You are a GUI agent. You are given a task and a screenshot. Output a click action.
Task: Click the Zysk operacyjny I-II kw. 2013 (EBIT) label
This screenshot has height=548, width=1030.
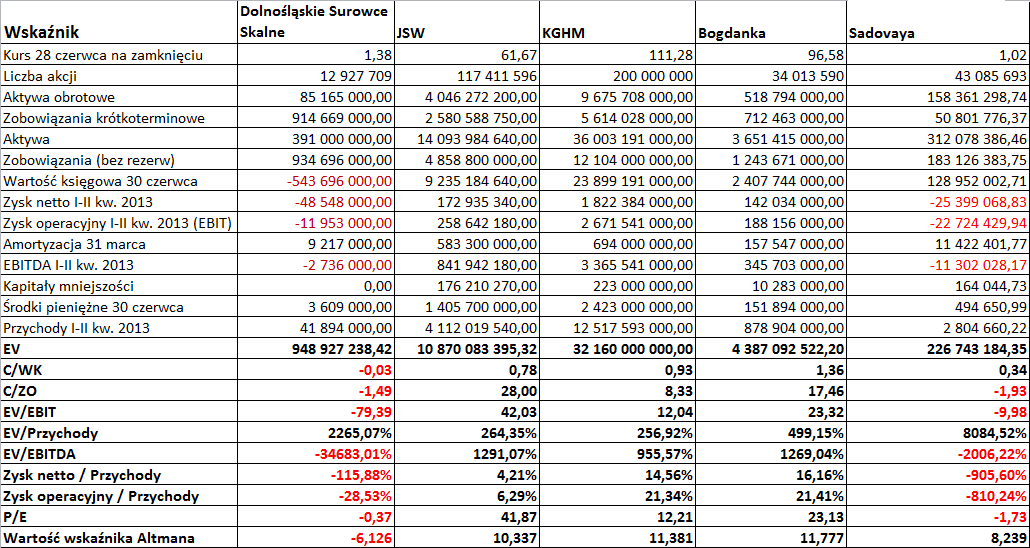(x=118, y=223)
